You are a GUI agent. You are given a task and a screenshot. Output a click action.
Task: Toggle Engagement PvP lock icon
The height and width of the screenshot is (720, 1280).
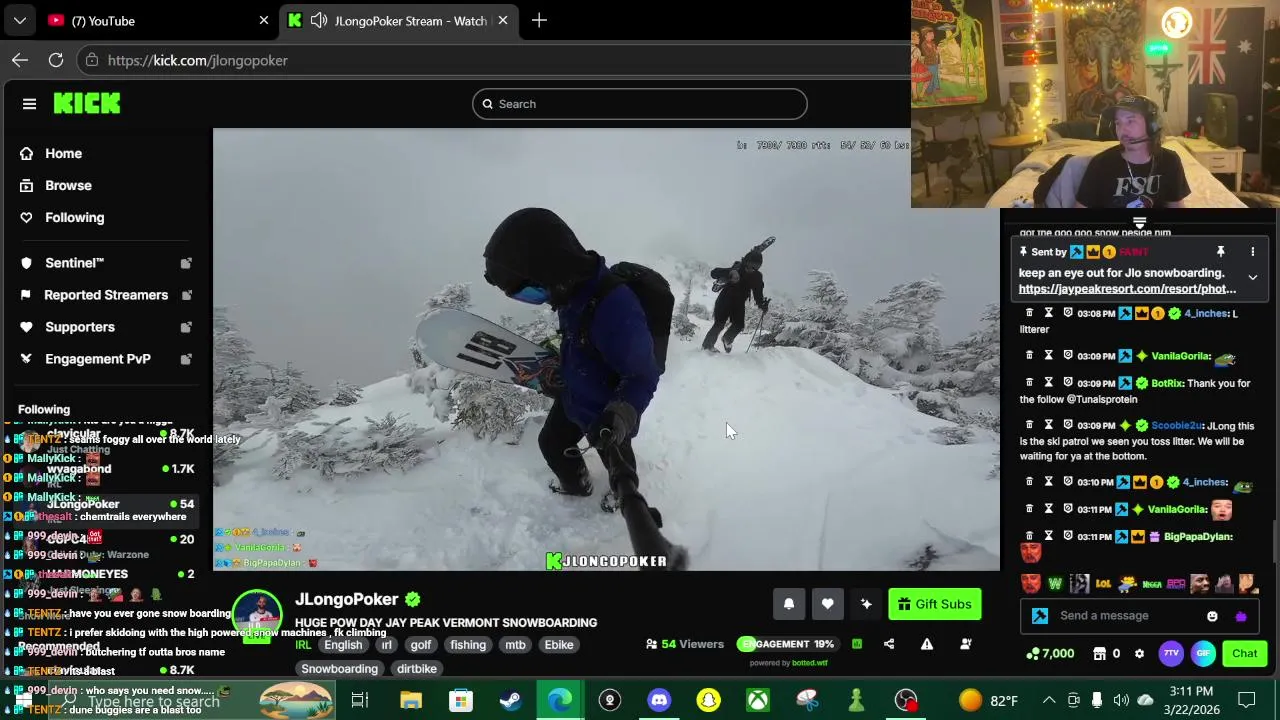click(x=186, y=359)
